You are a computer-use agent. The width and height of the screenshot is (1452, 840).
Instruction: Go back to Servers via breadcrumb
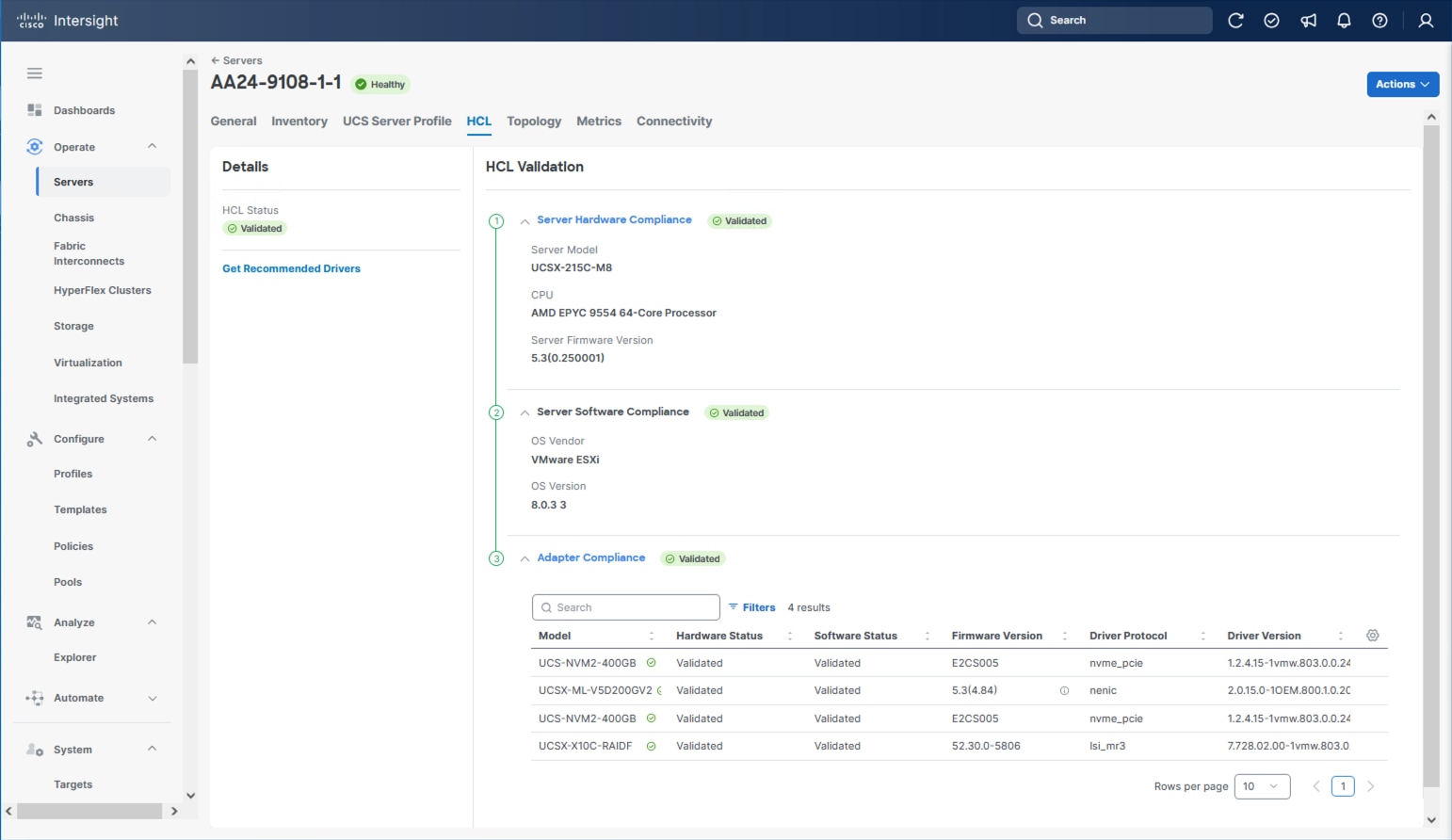click(237, 60)
